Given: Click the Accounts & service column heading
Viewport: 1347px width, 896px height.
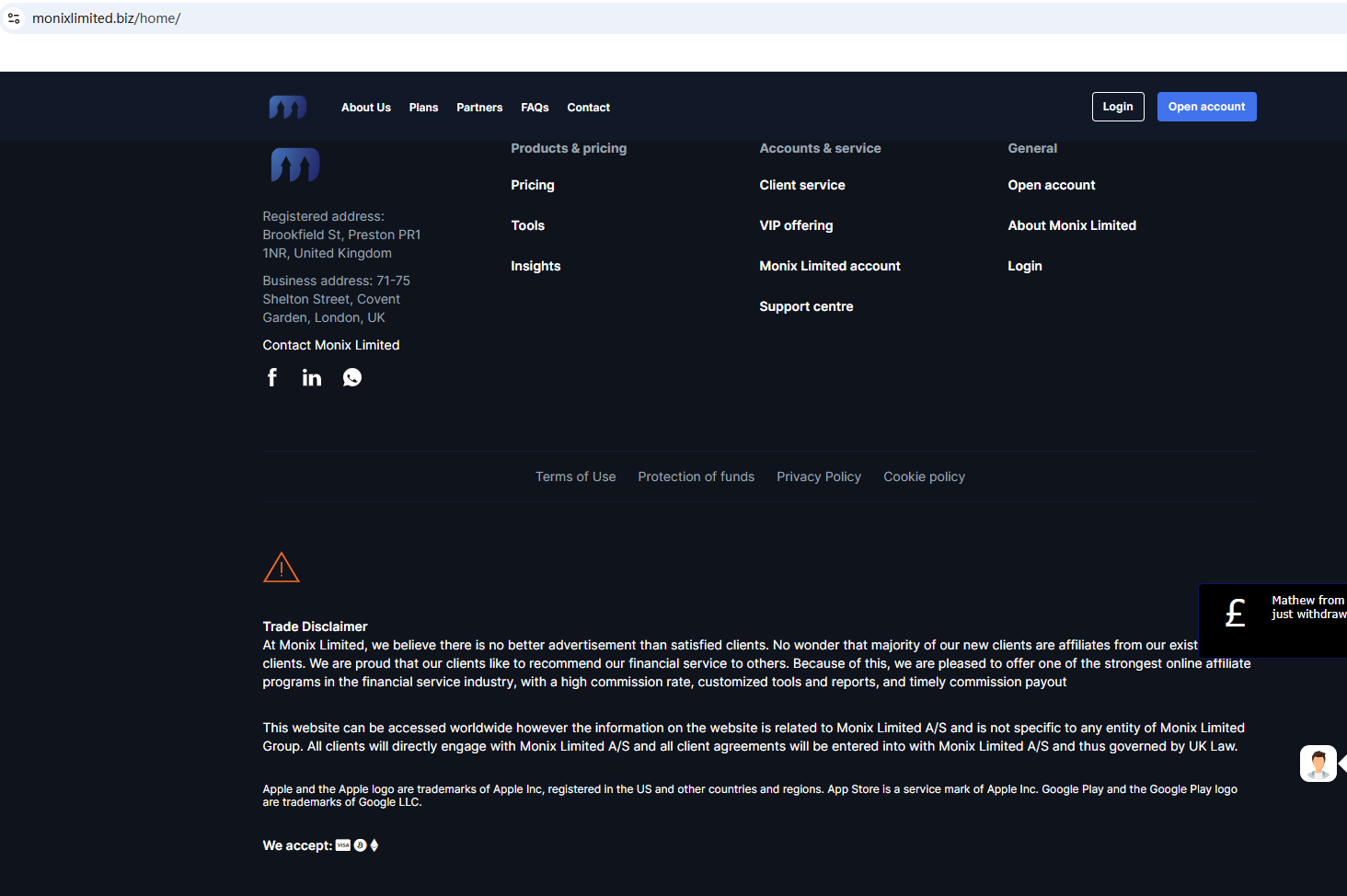Looking at the screenshot, I should 820,148.
